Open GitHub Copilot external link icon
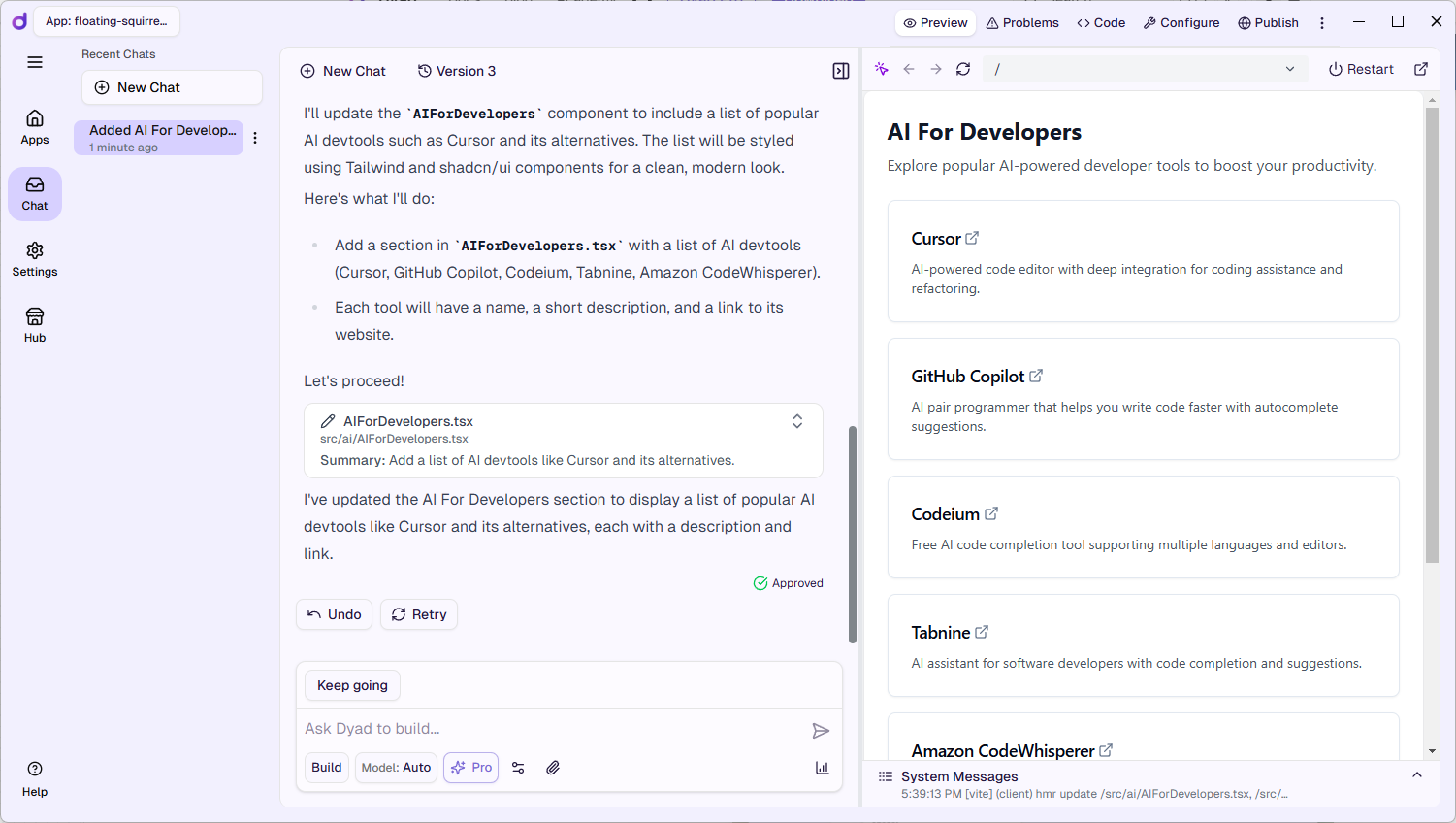Screen dimensions: 1456x823 1036,376
